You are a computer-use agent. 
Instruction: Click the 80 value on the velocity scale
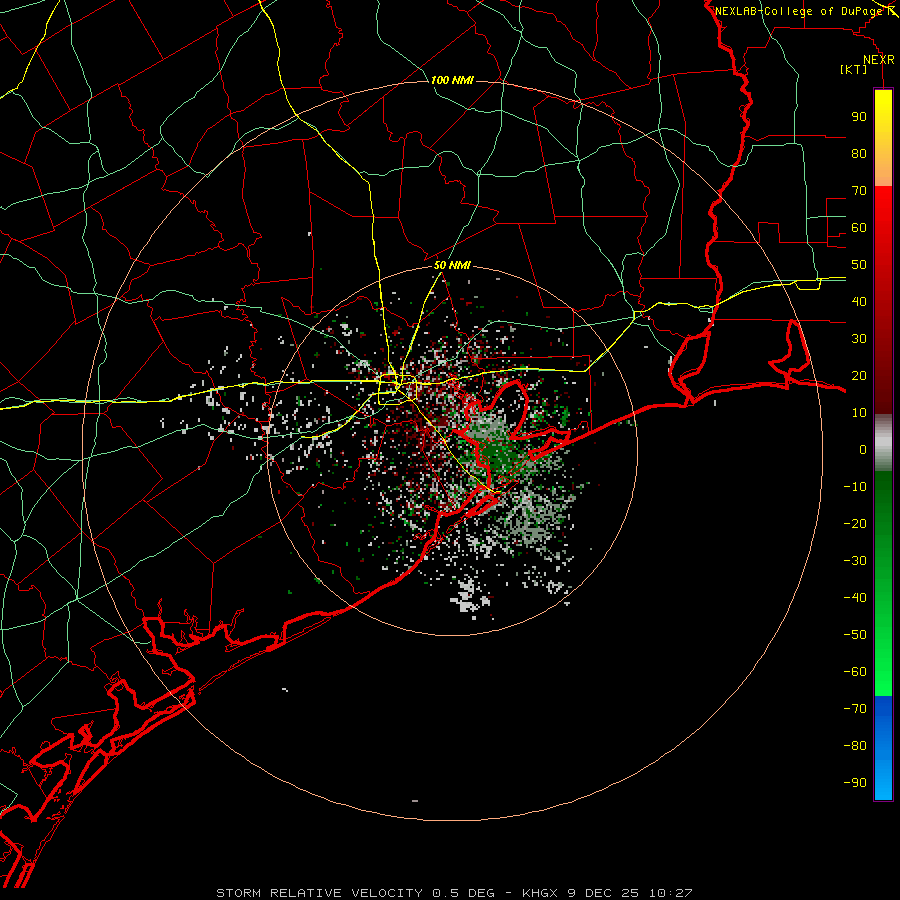859,153
